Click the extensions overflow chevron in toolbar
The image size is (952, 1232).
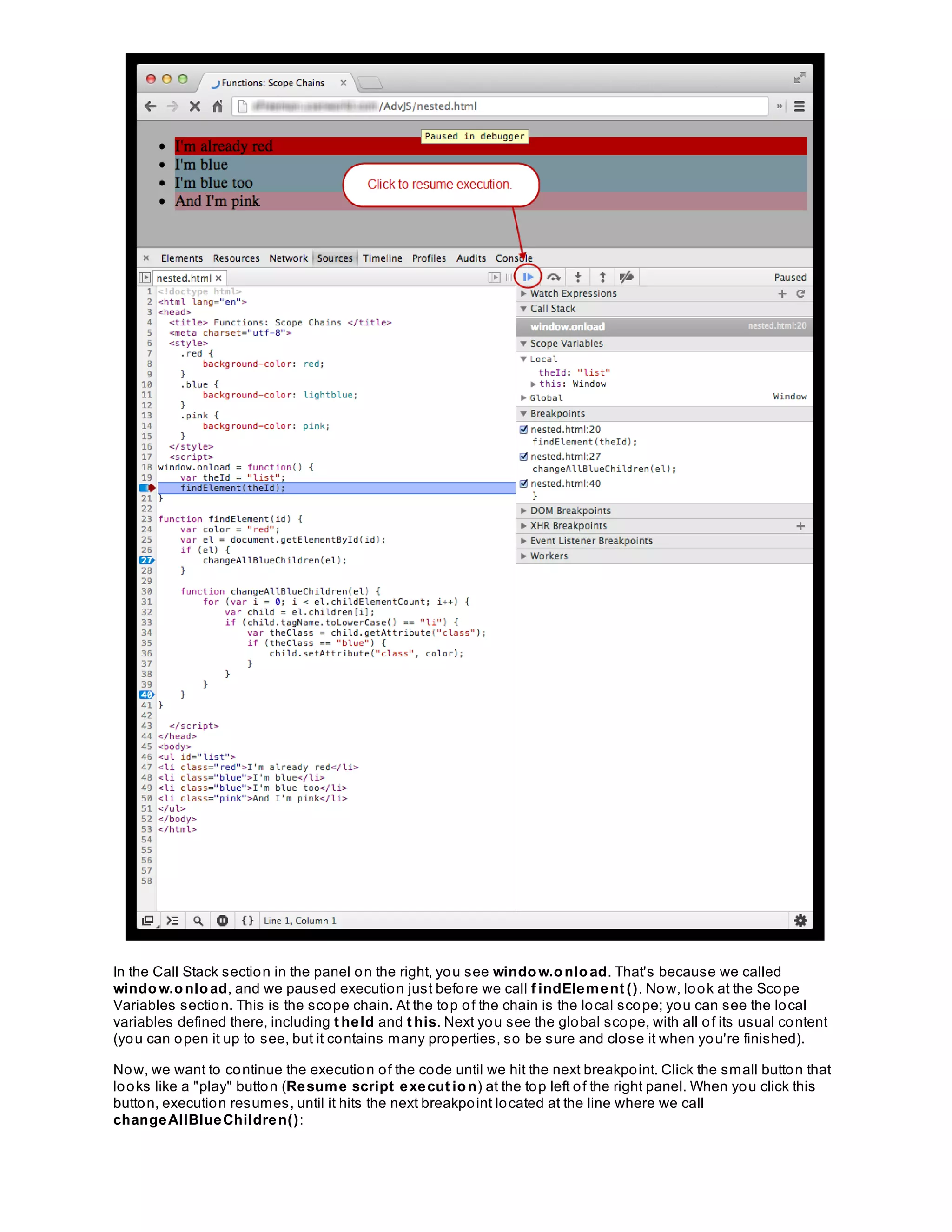click(x=780, y=106)
